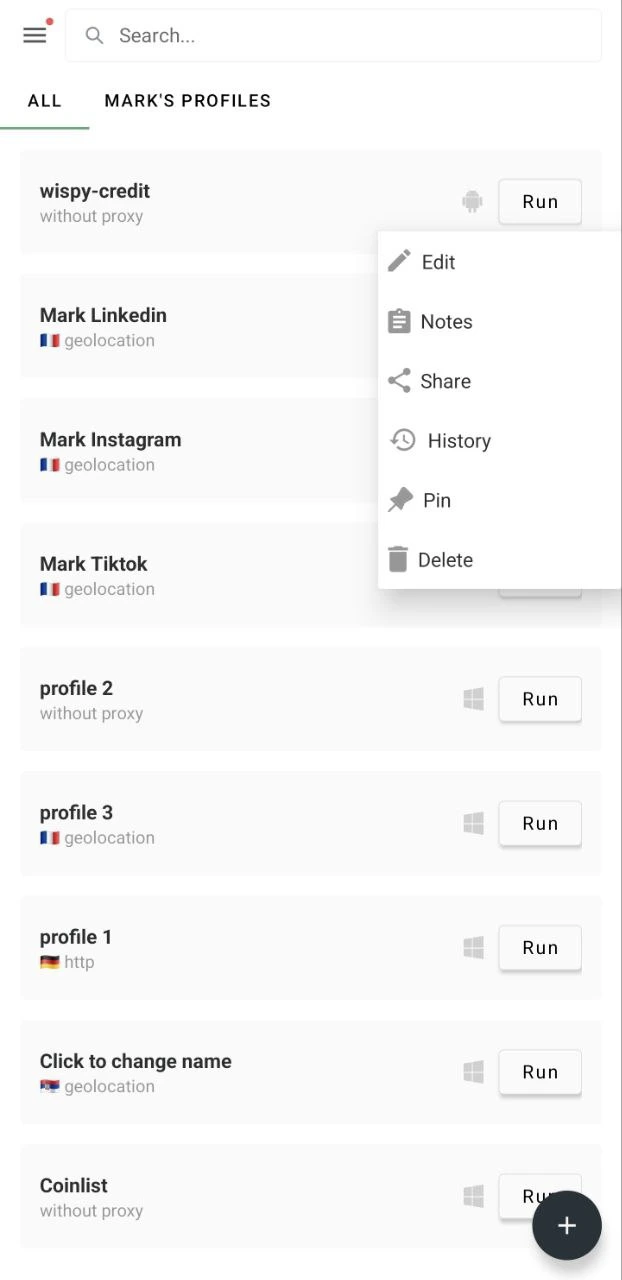622x1280 pixels.
Task: Click the Windows icon beside profile 2
Action: 472,699
